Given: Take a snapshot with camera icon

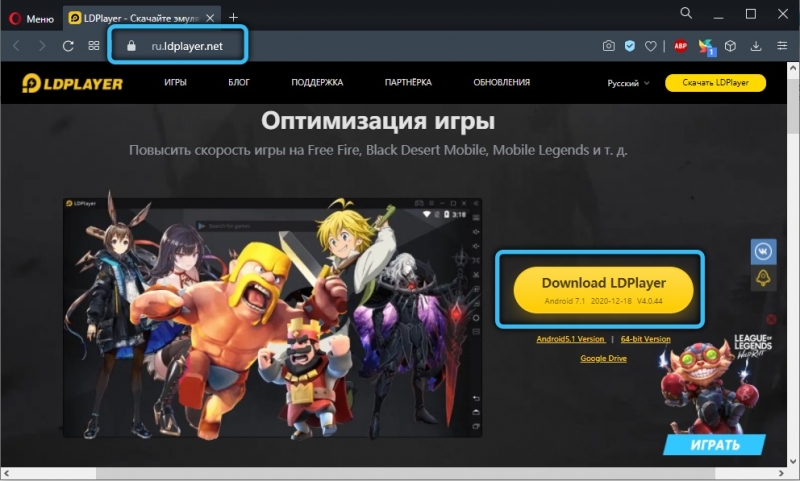Looking at the screenshot, I should [609, 46].
